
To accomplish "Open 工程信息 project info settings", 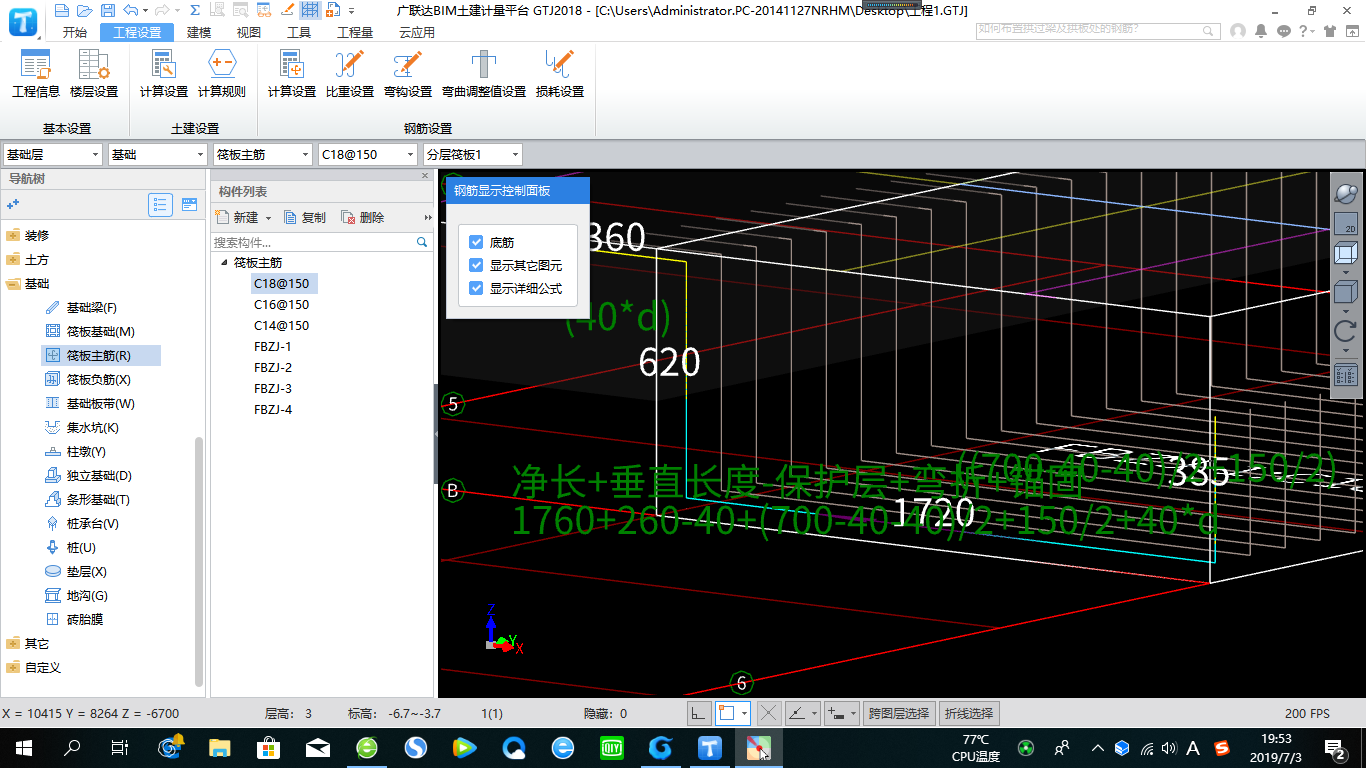I will [36, 74].
